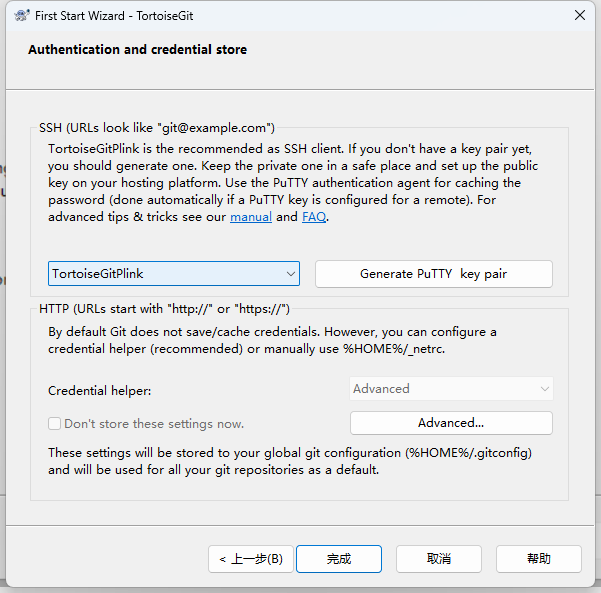Click the SSH group box label

click(x=156, y=128)
